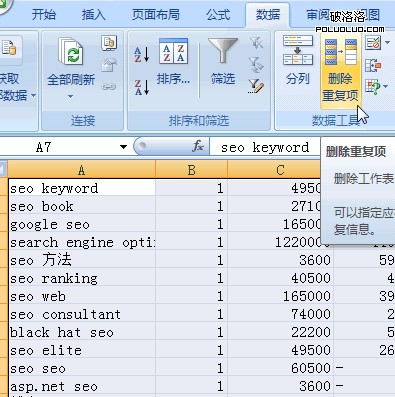Sort ascending with the A-to-Z icon
Viewport: 395px width, 397px height.
(x=142, y=55)
